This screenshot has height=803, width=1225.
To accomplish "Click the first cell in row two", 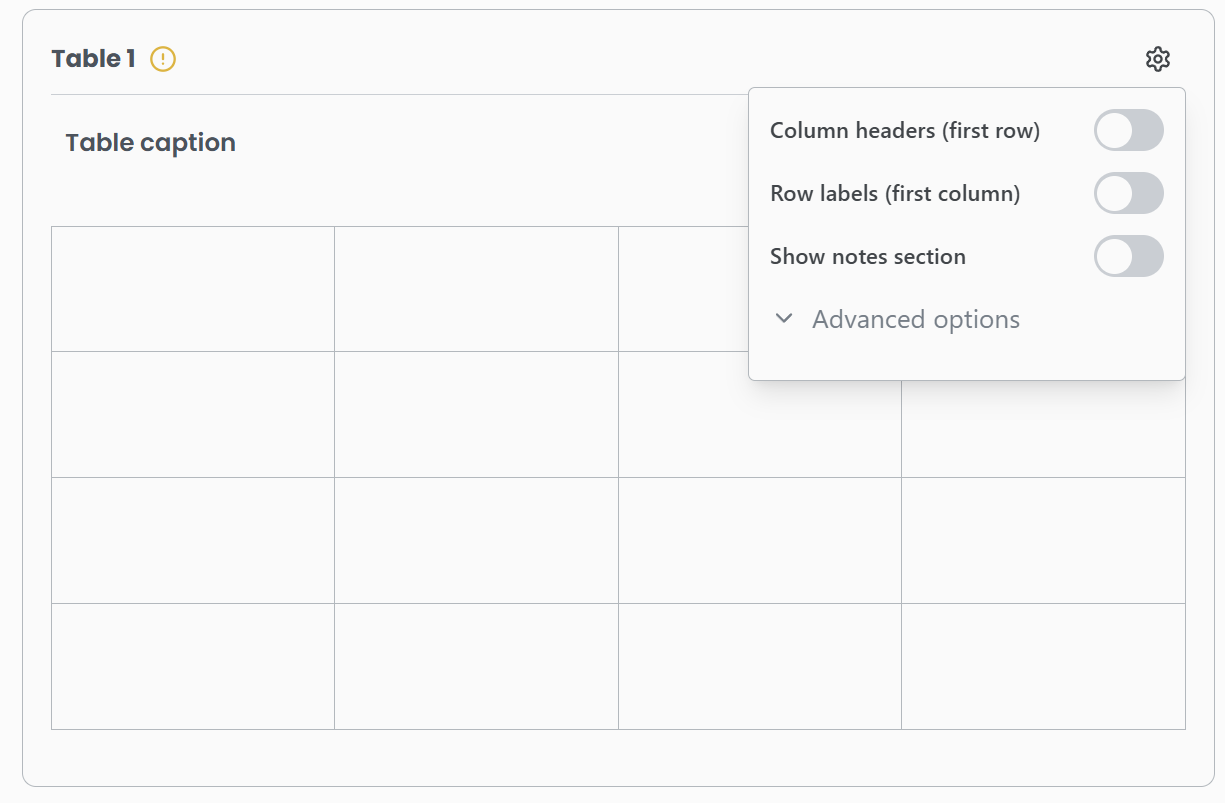I will [x=193, y=414].
